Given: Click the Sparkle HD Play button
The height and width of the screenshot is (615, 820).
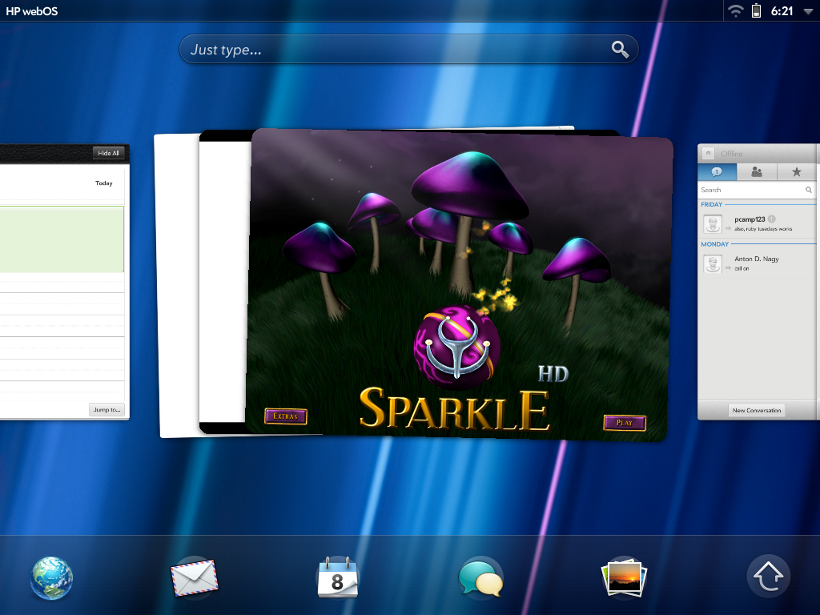Looking at the screenshot, I should tap(624, 423).
